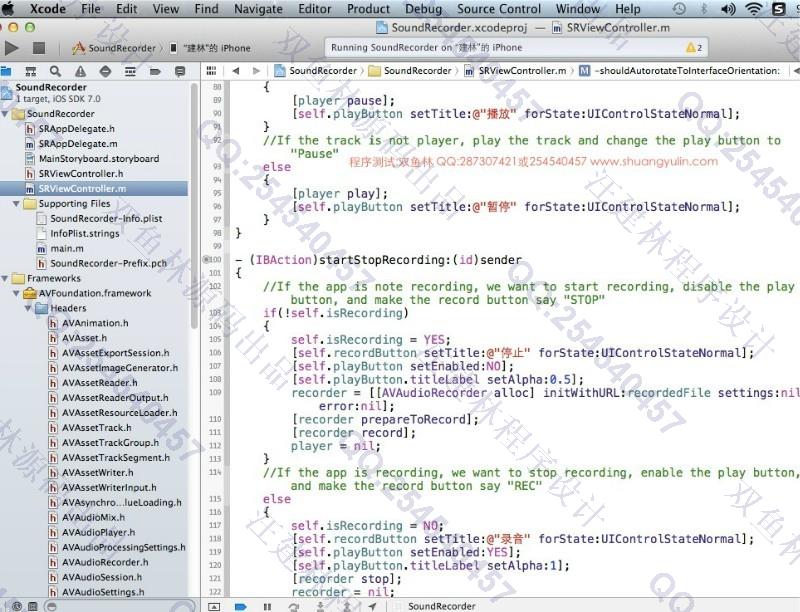The width and height of the screenshot is (800, 612).
Task: Collapse the Frameworks group
Action: 5,278
